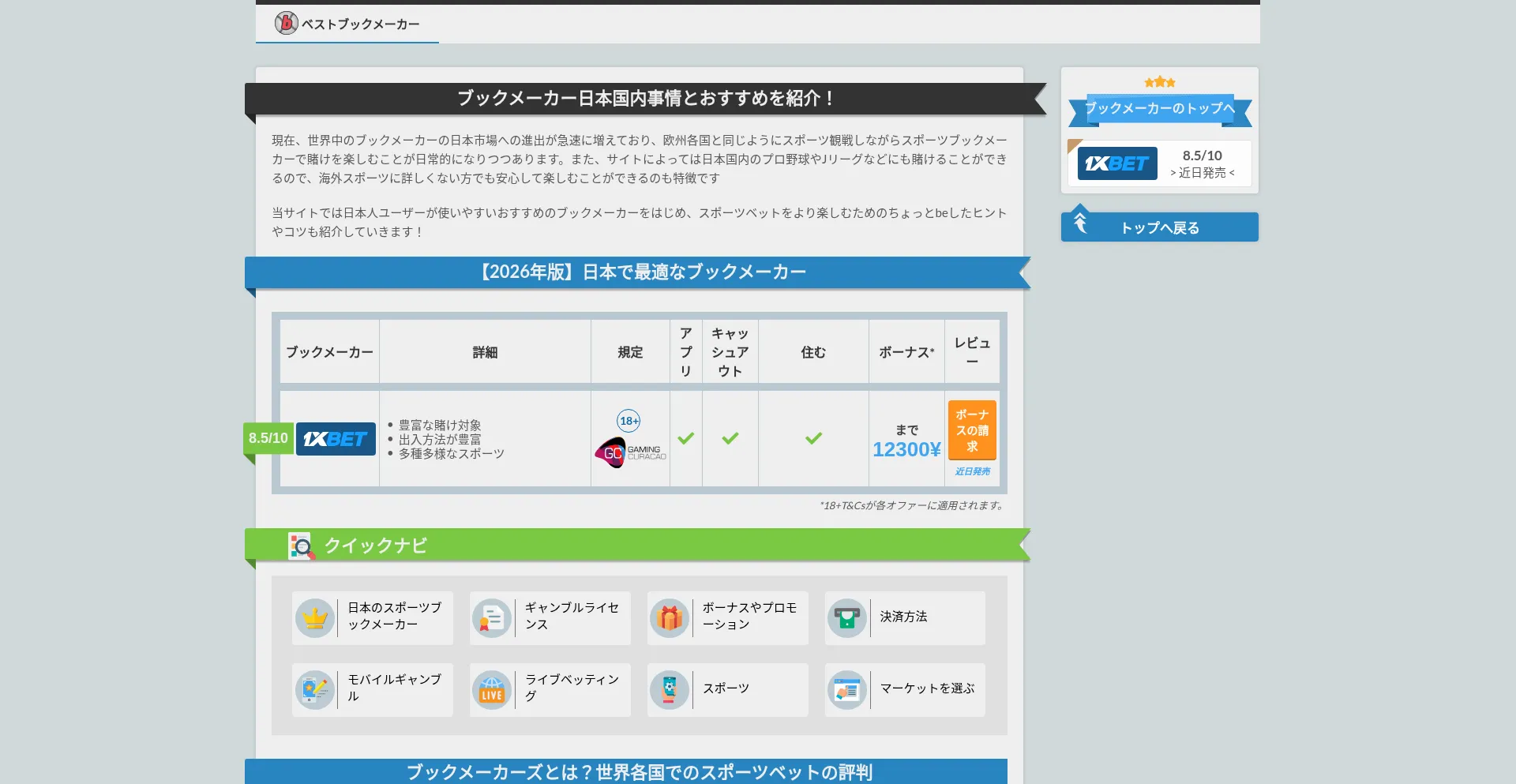This screenshot has height=784, width=1516.
Task: Click the mobile phone icon for モバイルギャンブル
Action: pyautogui.click(x=315, y=690)
